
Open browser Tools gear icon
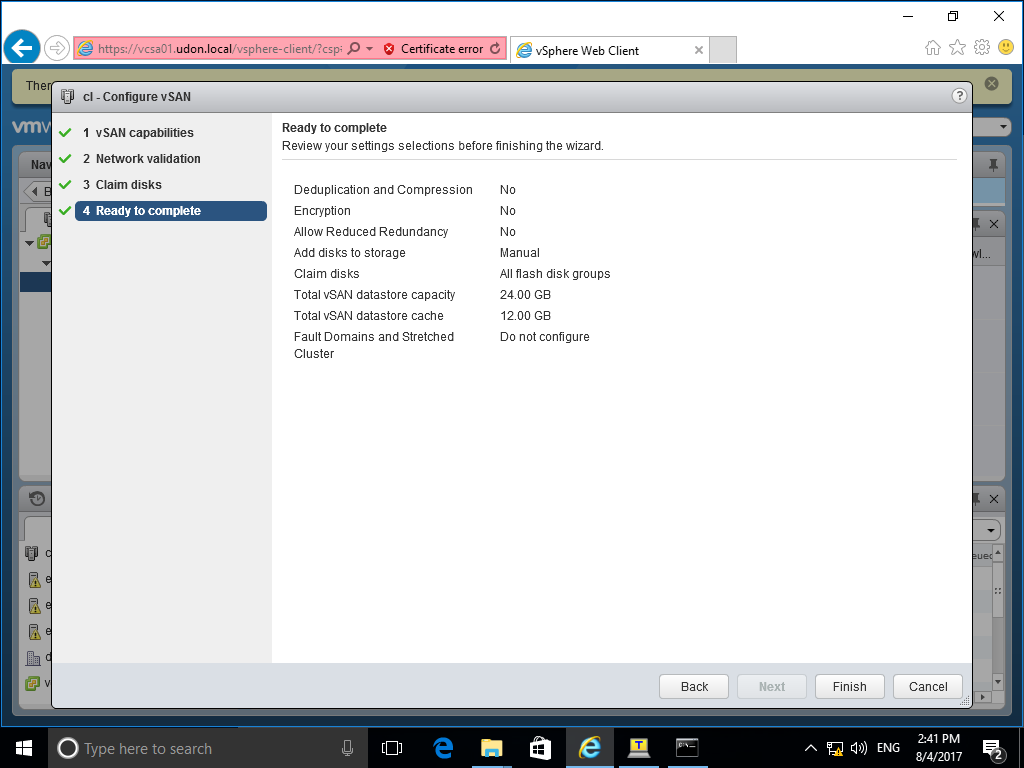click(982, 48)
